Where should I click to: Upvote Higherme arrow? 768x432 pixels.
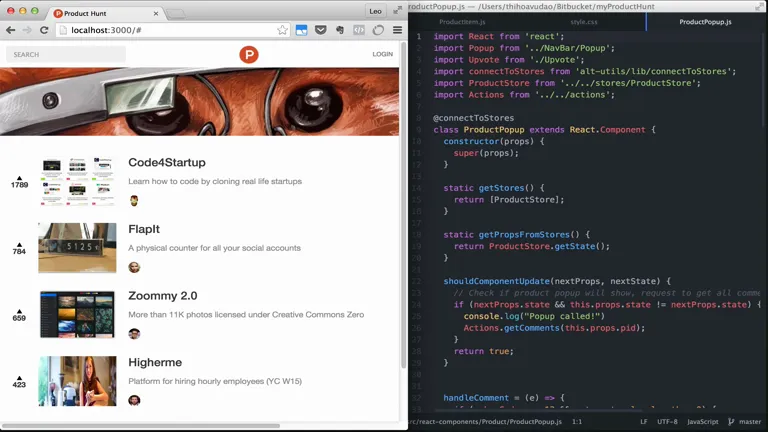[19, 378]
